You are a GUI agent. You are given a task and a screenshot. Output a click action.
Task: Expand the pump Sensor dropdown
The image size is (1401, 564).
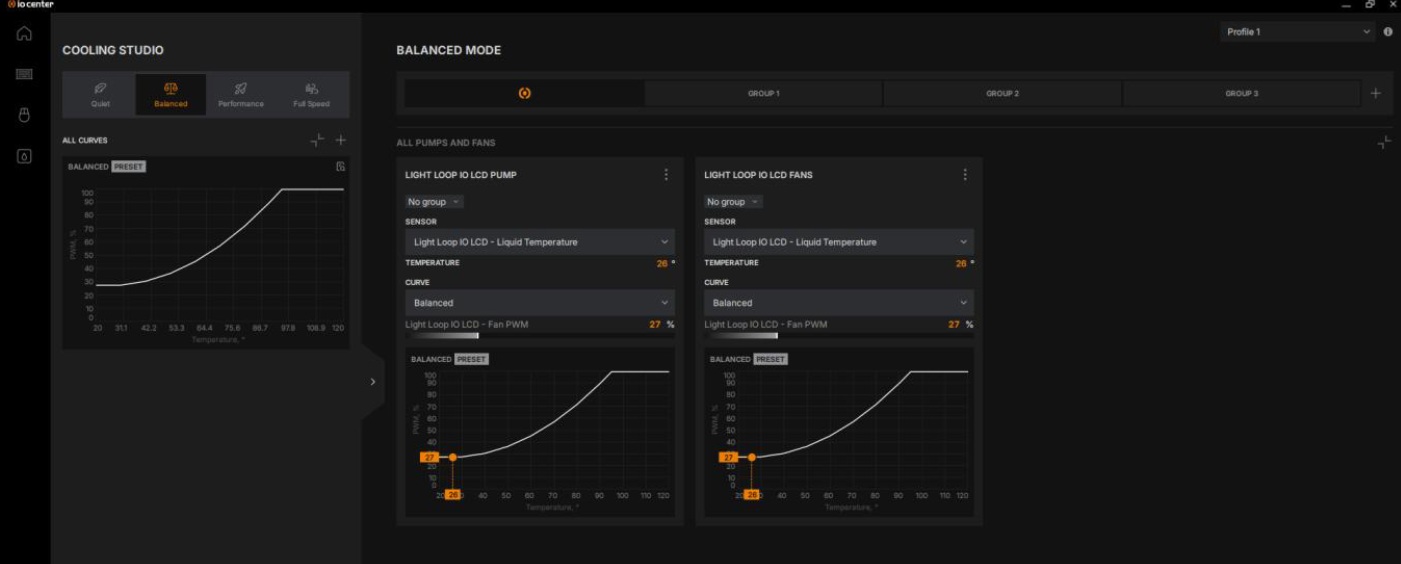click(x=540, y=242)
